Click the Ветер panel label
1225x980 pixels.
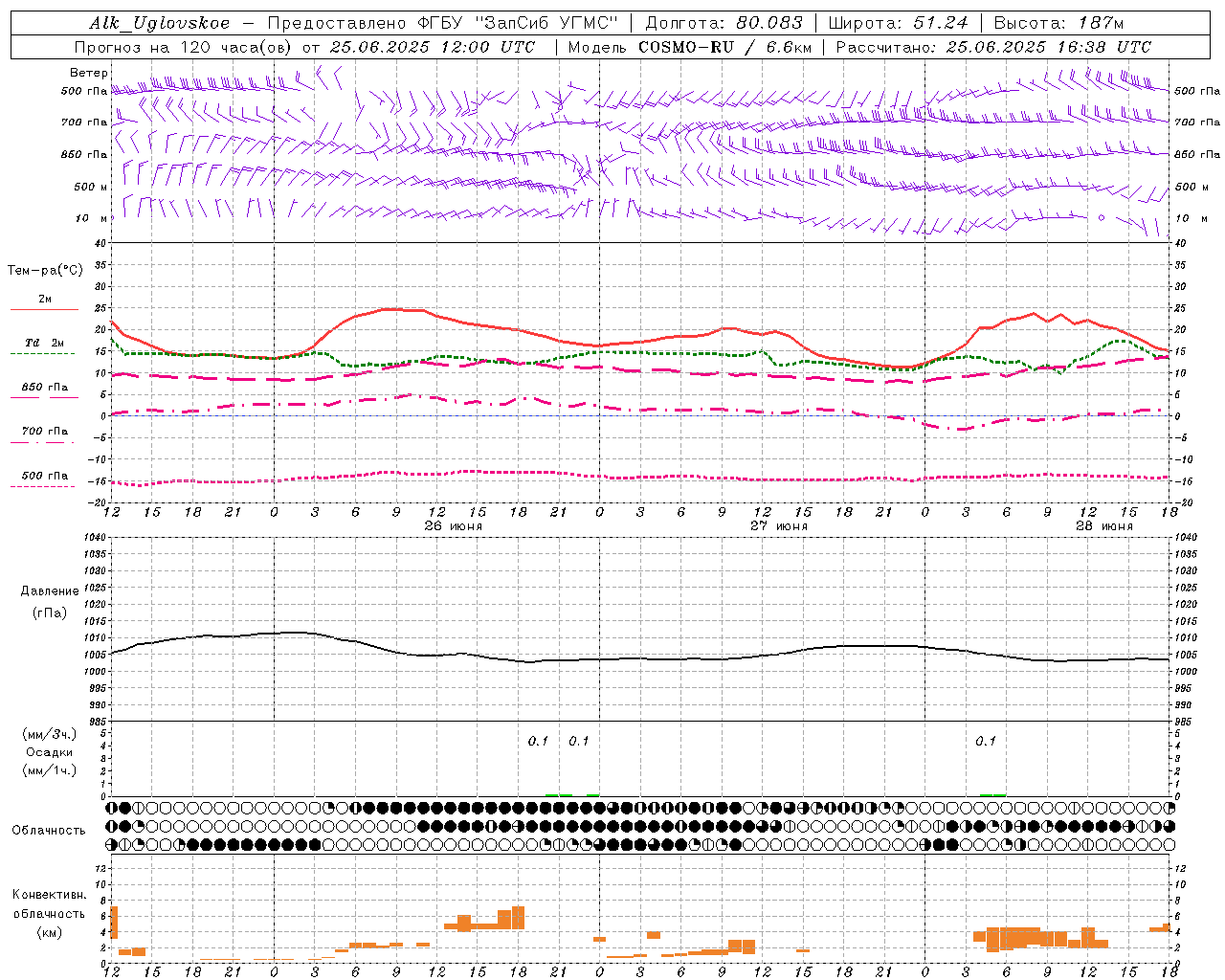click(x=89, y=73)
